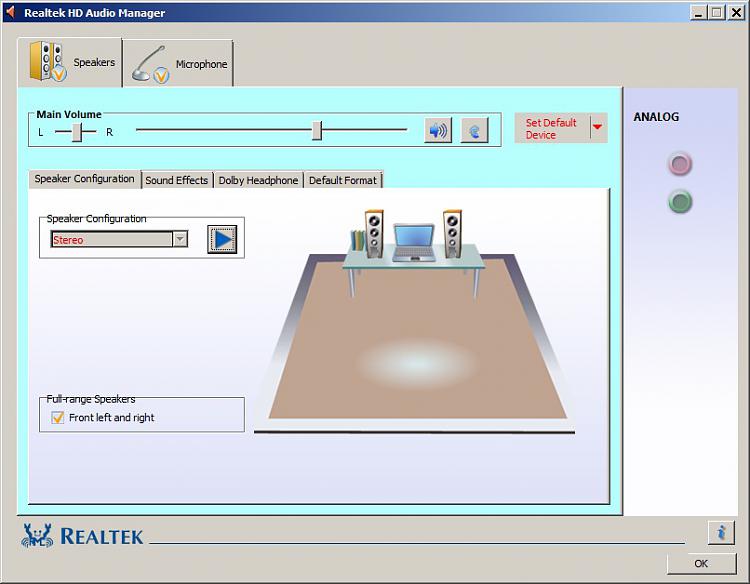Close the Realtek HD Audio Manager window
750x584 pixels.
(736, 12)
